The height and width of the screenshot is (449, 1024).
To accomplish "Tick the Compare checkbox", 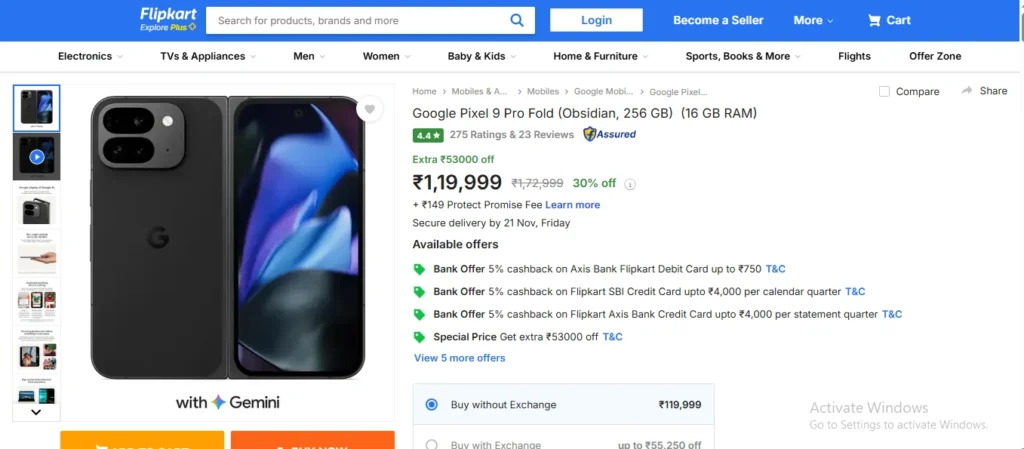I will (884, 91).
